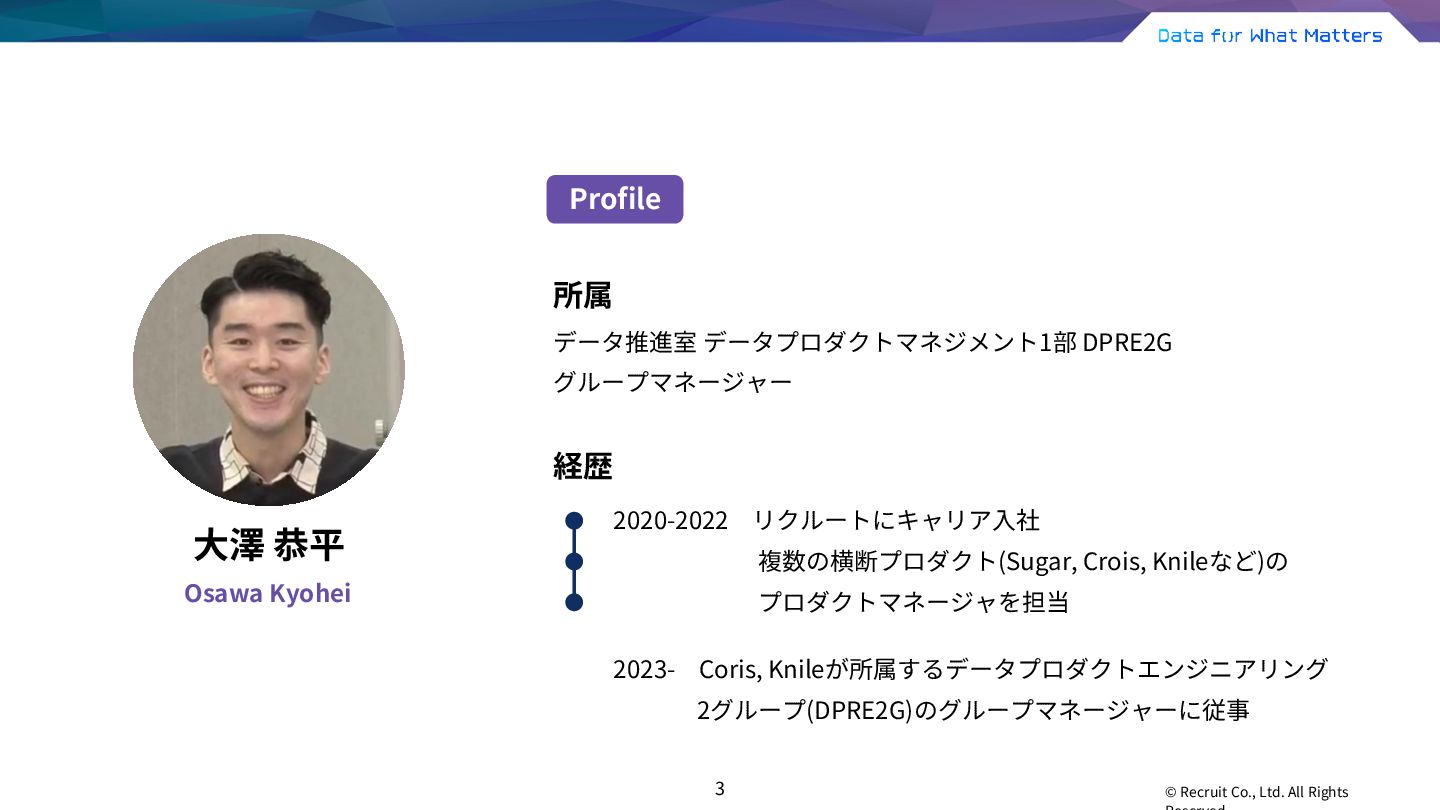The height and width of the screenshot is (810, 1440).
Task: Click the 所属 heading
Action: coord(582,295)
